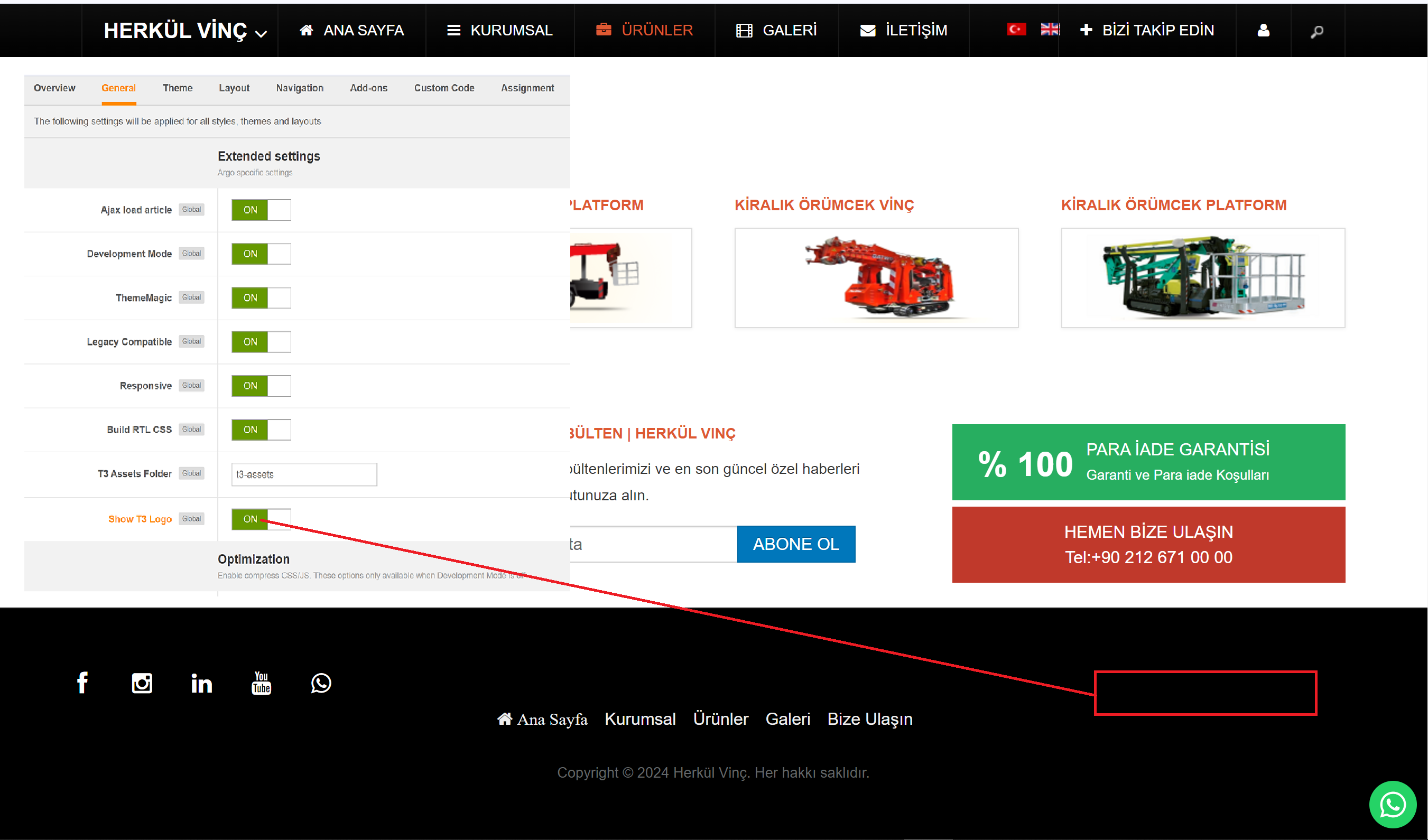1428x840 pixels.
Task: Select the English UK flag icon
Action: [1050, 29]
